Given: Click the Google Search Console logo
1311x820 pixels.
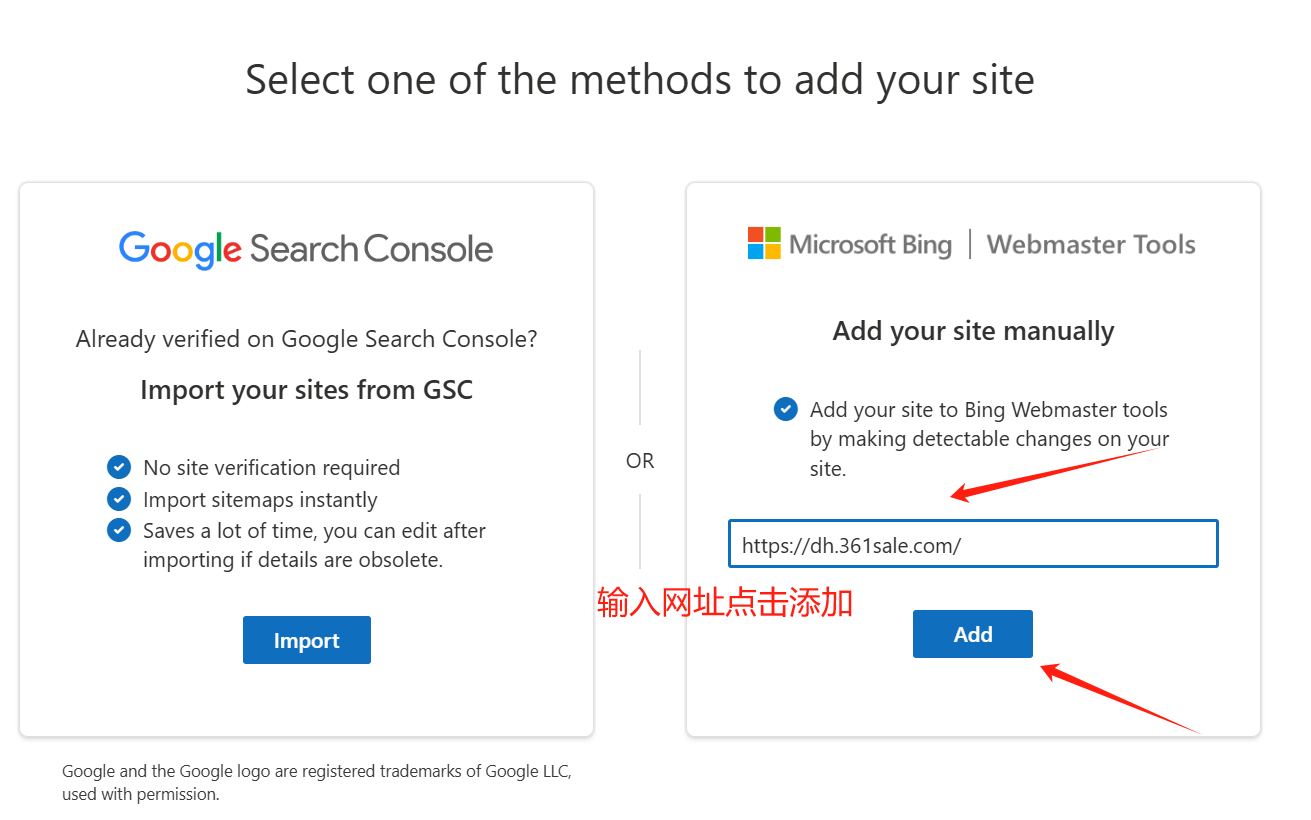Looking at the screenshot, I should click(x=306, y=248).
